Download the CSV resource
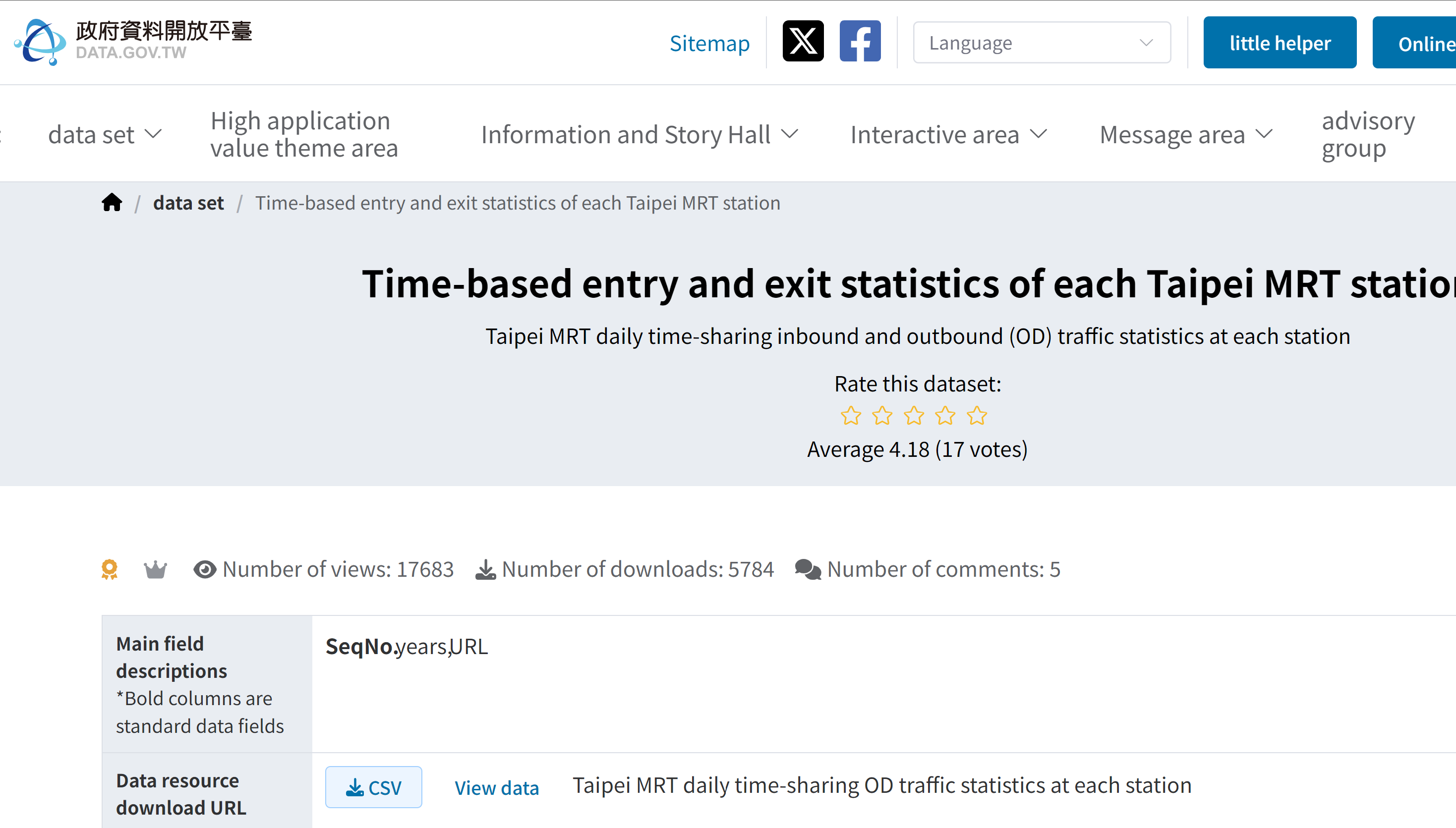Image resolution: width=1456 pixels, height=828 pixels. tap(373, 787)
